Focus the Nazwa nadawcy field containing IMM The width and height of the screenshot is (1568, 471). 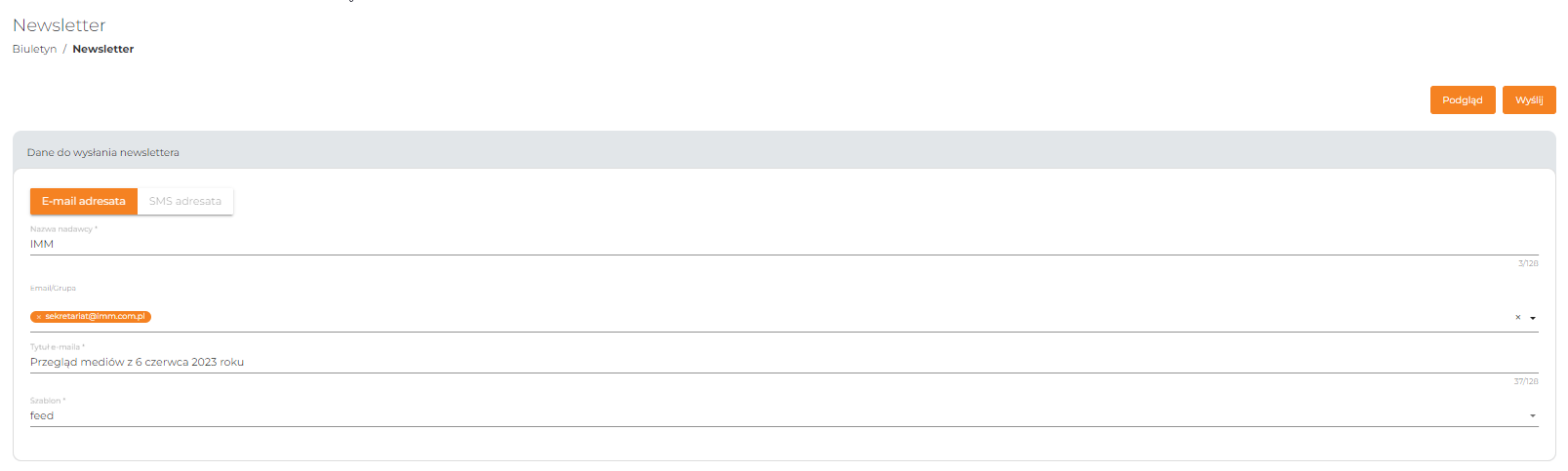[x=784, y=244]
